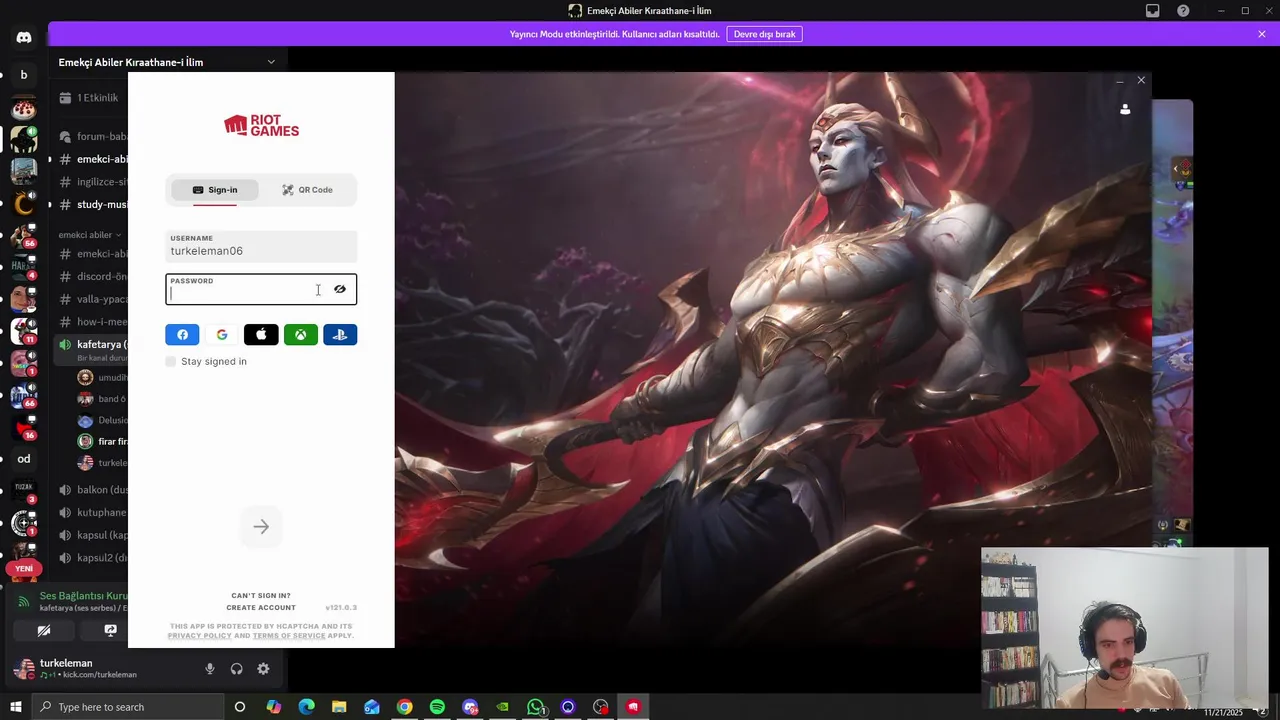Join the kapsul2 voice channel
This screenshot has height=720, width=1280.
point(93,558)
